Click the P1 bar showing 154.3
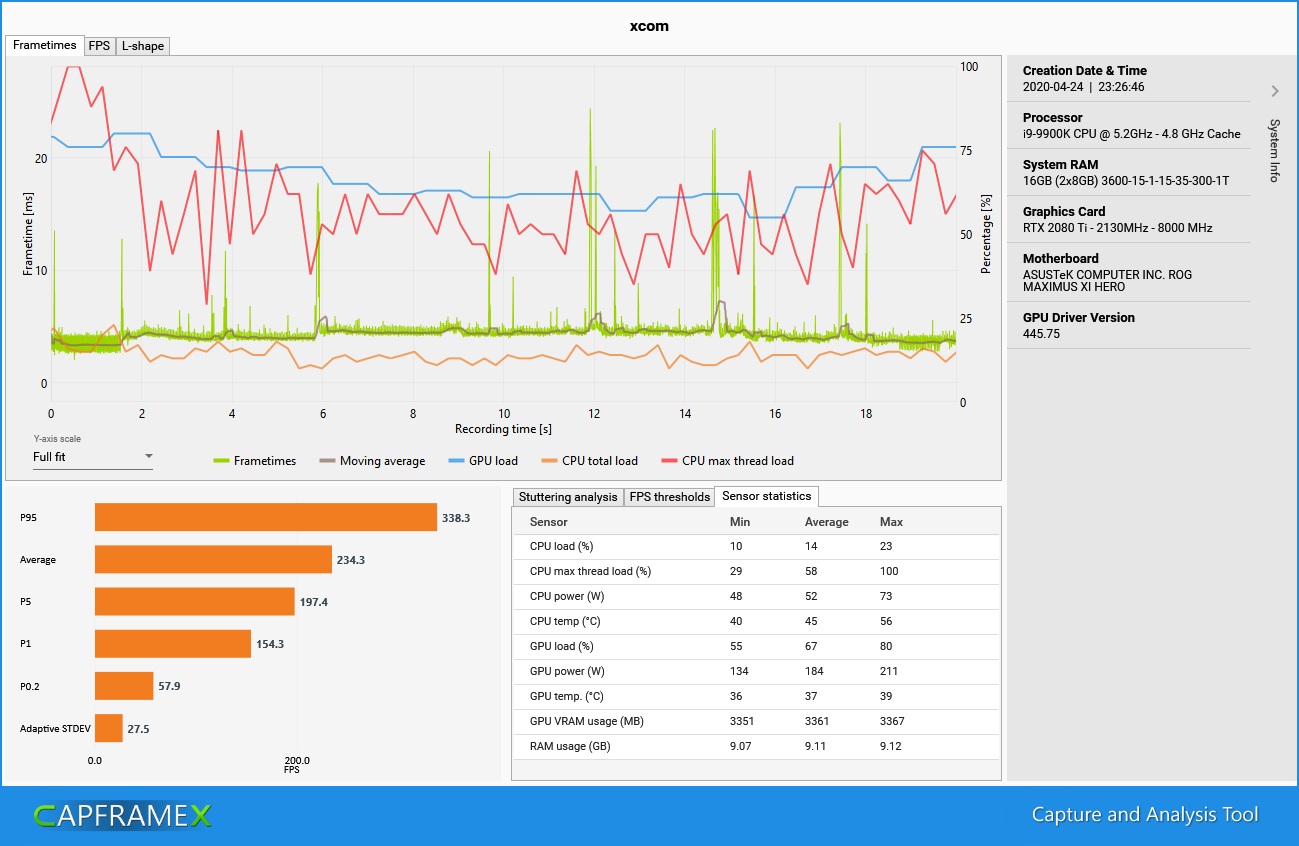1299x846 pixels. [x=173, y=643]
